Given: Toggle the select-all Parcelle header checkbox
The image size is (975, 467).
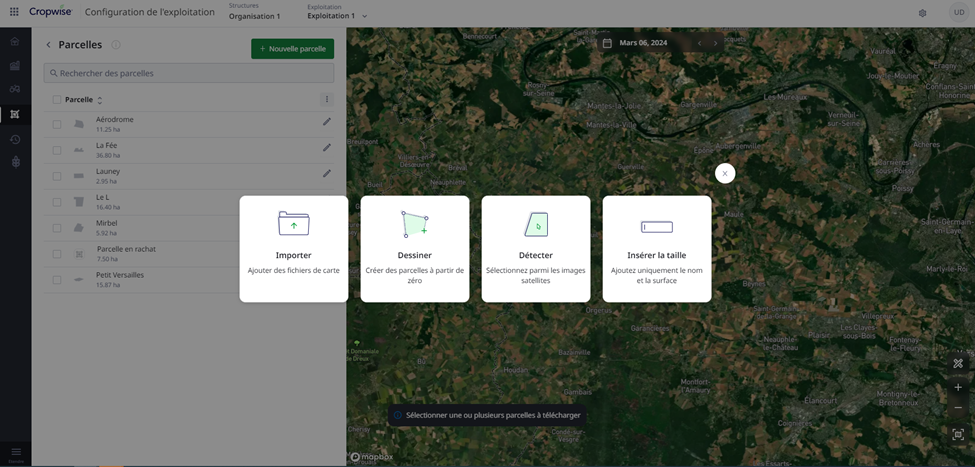Looking at the screenshot, I should click(57, 100).
